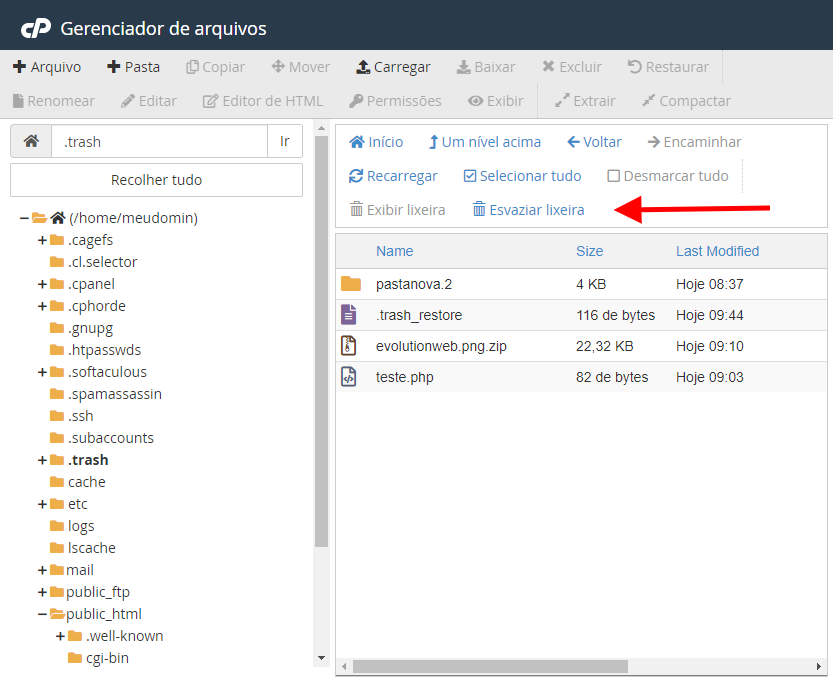Sort by the Size column header
The height and width of the screenshot is (677, 833).
pyautogui.click(x=589, y=251)
